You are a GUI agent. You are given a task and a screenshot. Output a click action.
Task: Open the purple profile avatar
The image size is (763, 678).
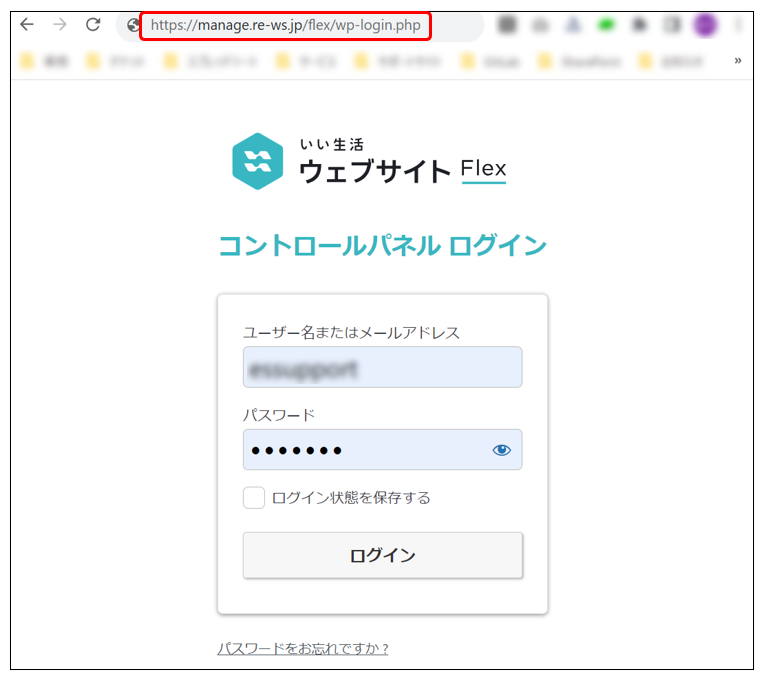[705, 24]
